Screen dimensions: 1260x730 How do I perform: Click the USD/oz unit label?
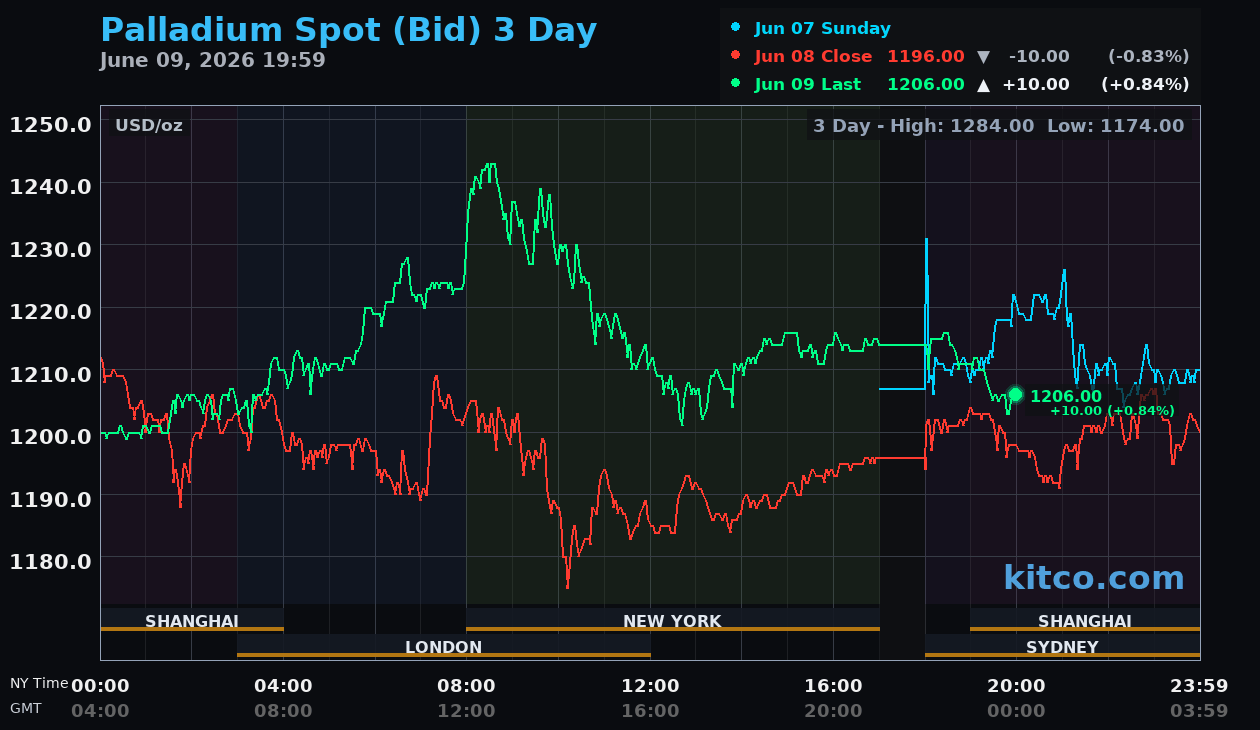coord(149,125)
